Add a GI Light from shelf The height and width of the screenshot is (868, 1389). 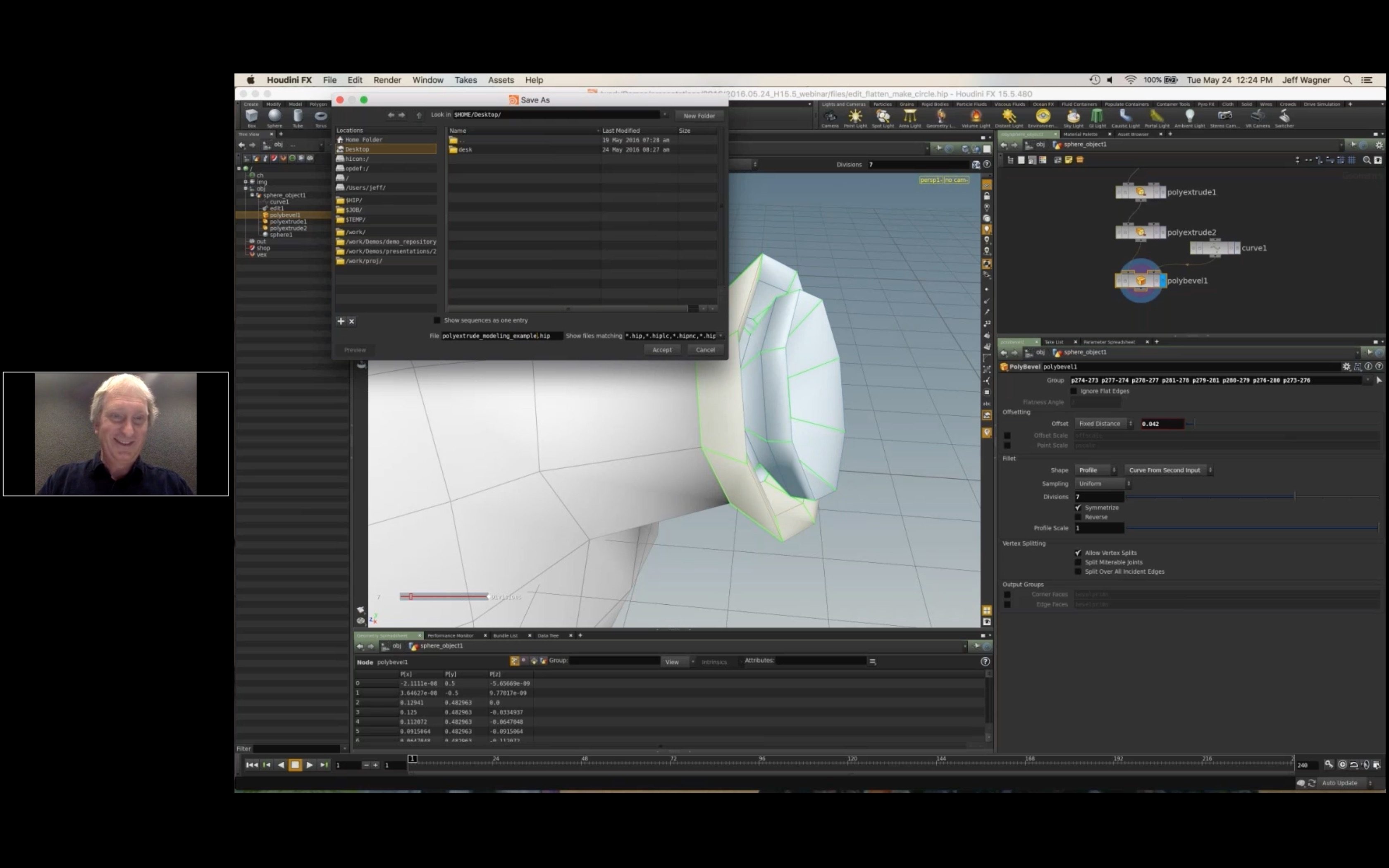click(1097, 118)
